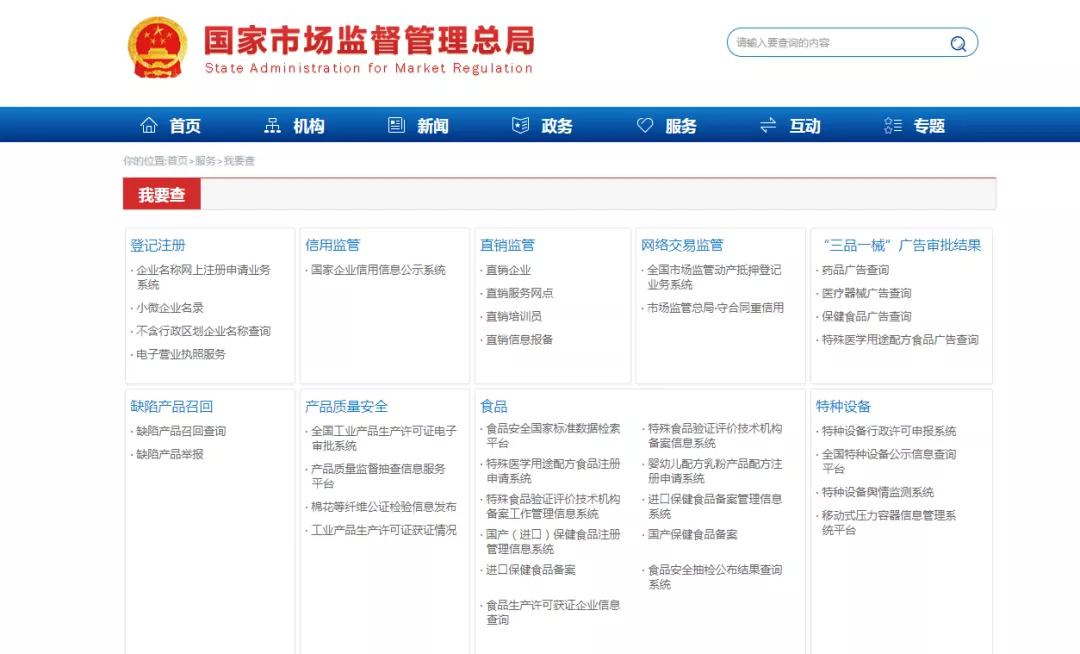The width and height of the screenshot is (1080, 654).
Task: Open 全国市场监管动产抵押登记业务系统 link
Action: point(714,277)
